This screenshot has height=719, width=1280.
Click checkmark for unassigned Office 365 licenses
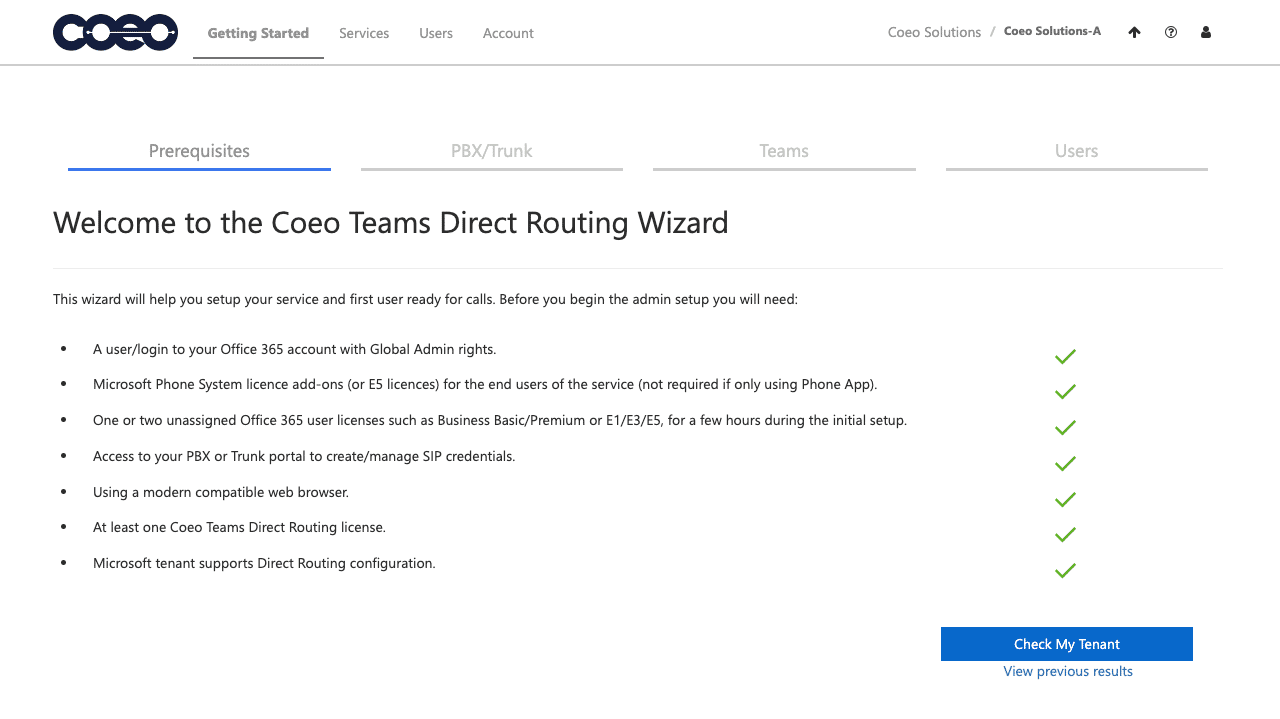[1065, 428]
